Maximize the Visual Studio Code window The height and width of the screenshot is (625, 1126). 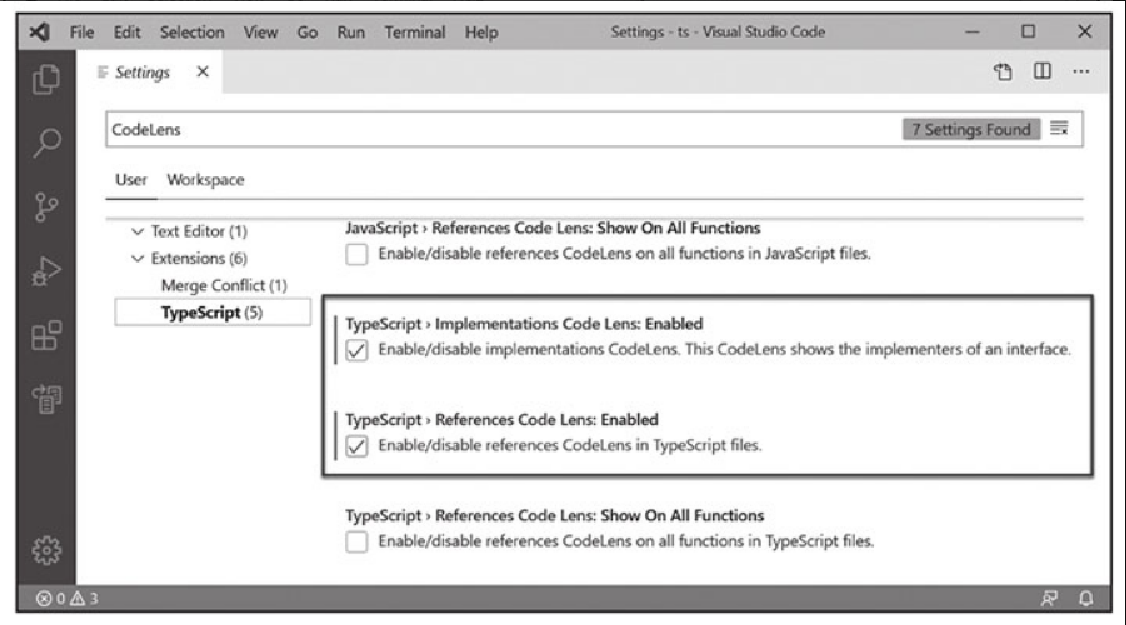(1028, 32)
